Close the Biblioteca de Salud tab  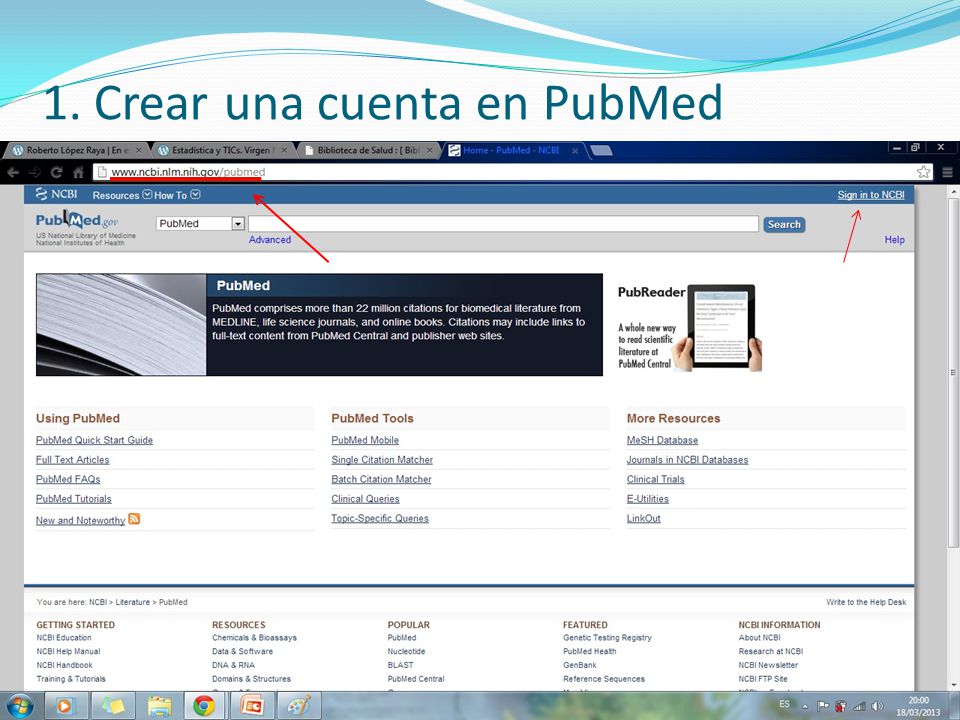[430, 150]
